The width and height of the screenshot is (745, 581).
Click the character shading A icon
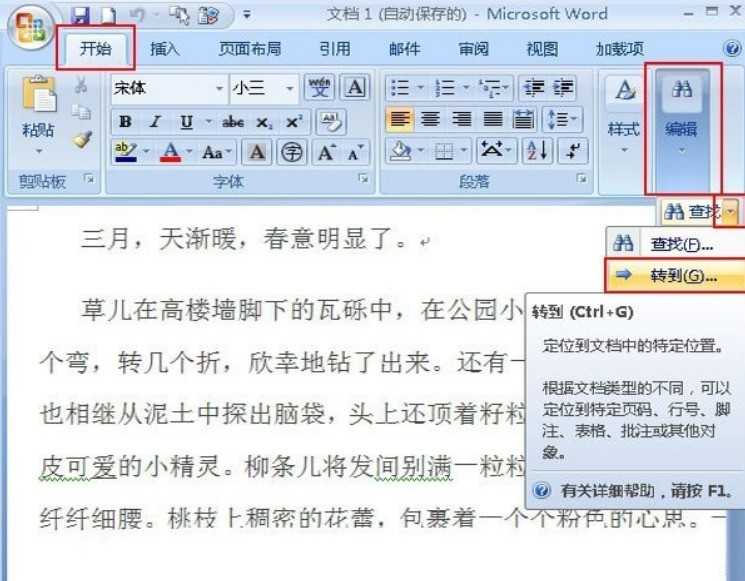(257, 152)
